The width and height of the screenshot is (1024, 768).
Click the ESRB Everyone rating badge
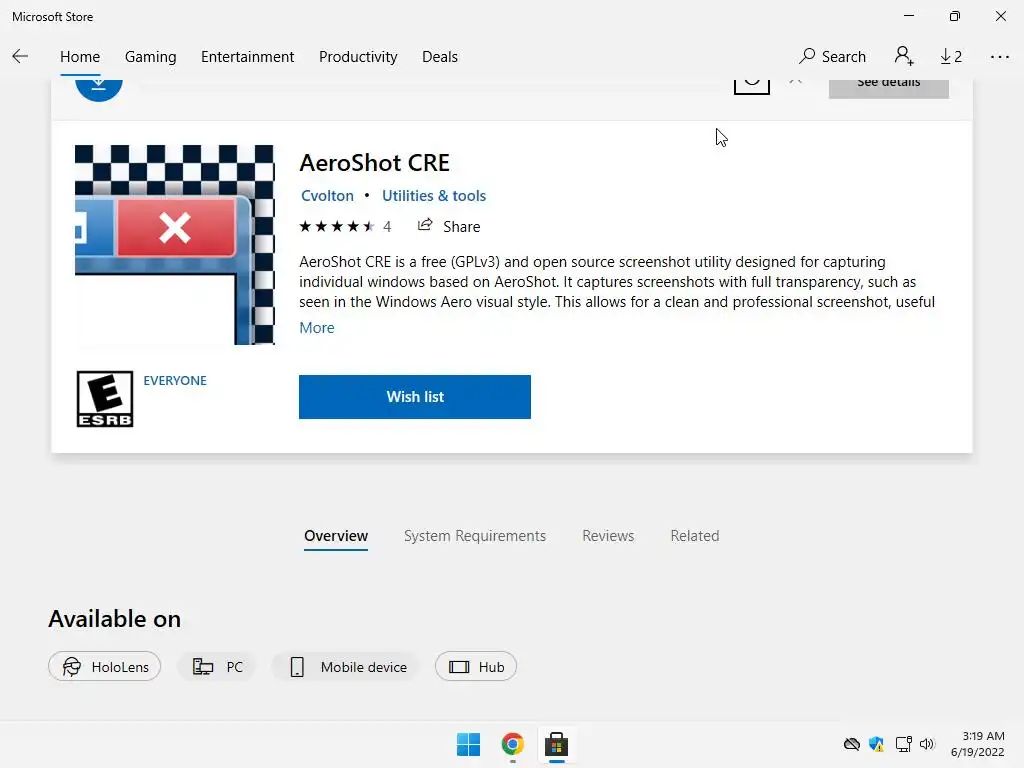[x=104, y=399]
